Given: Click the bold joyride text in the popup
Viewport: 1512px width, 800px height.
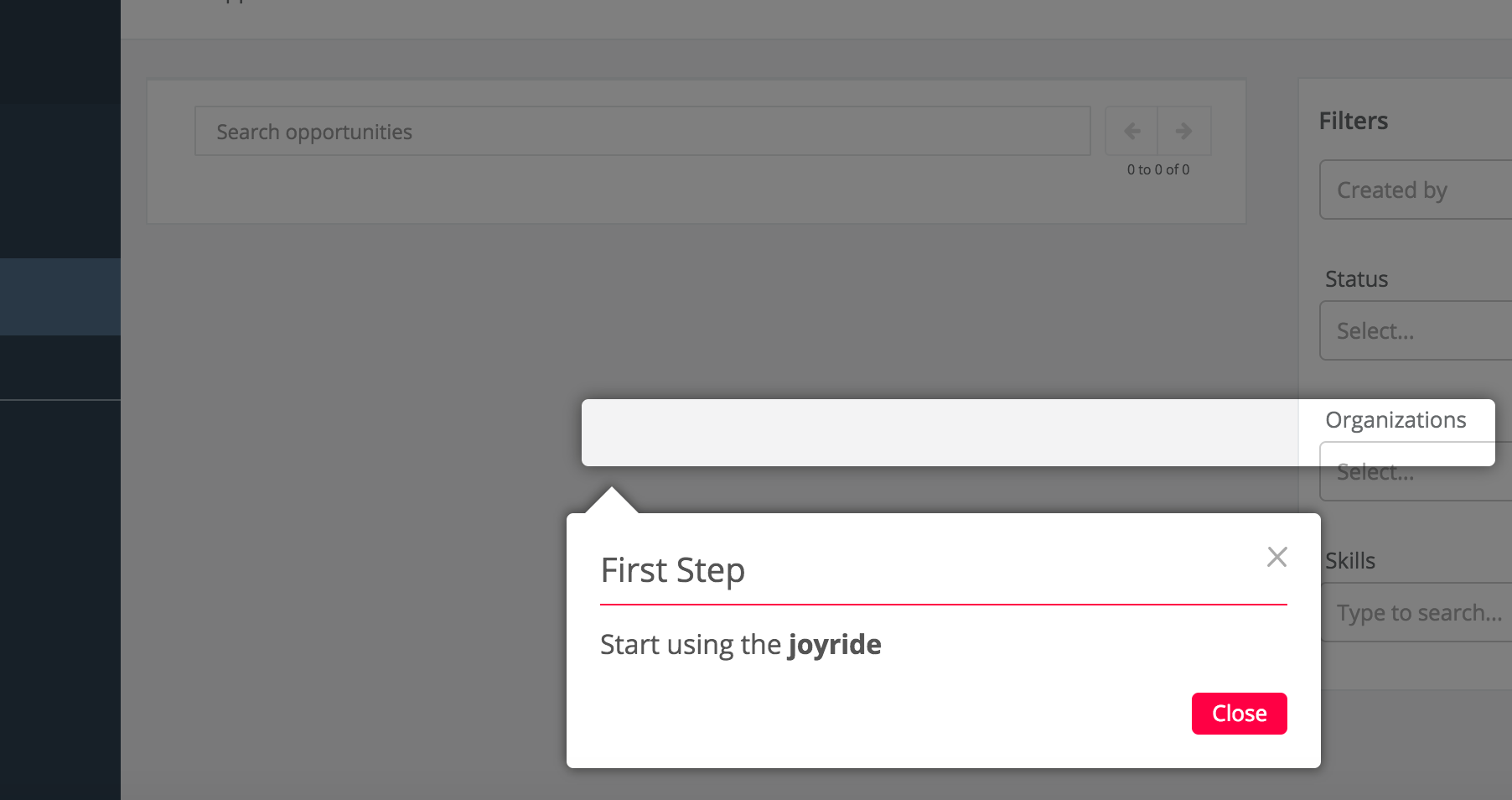Looking at the screenshot, I should click(x=835, y=644).
